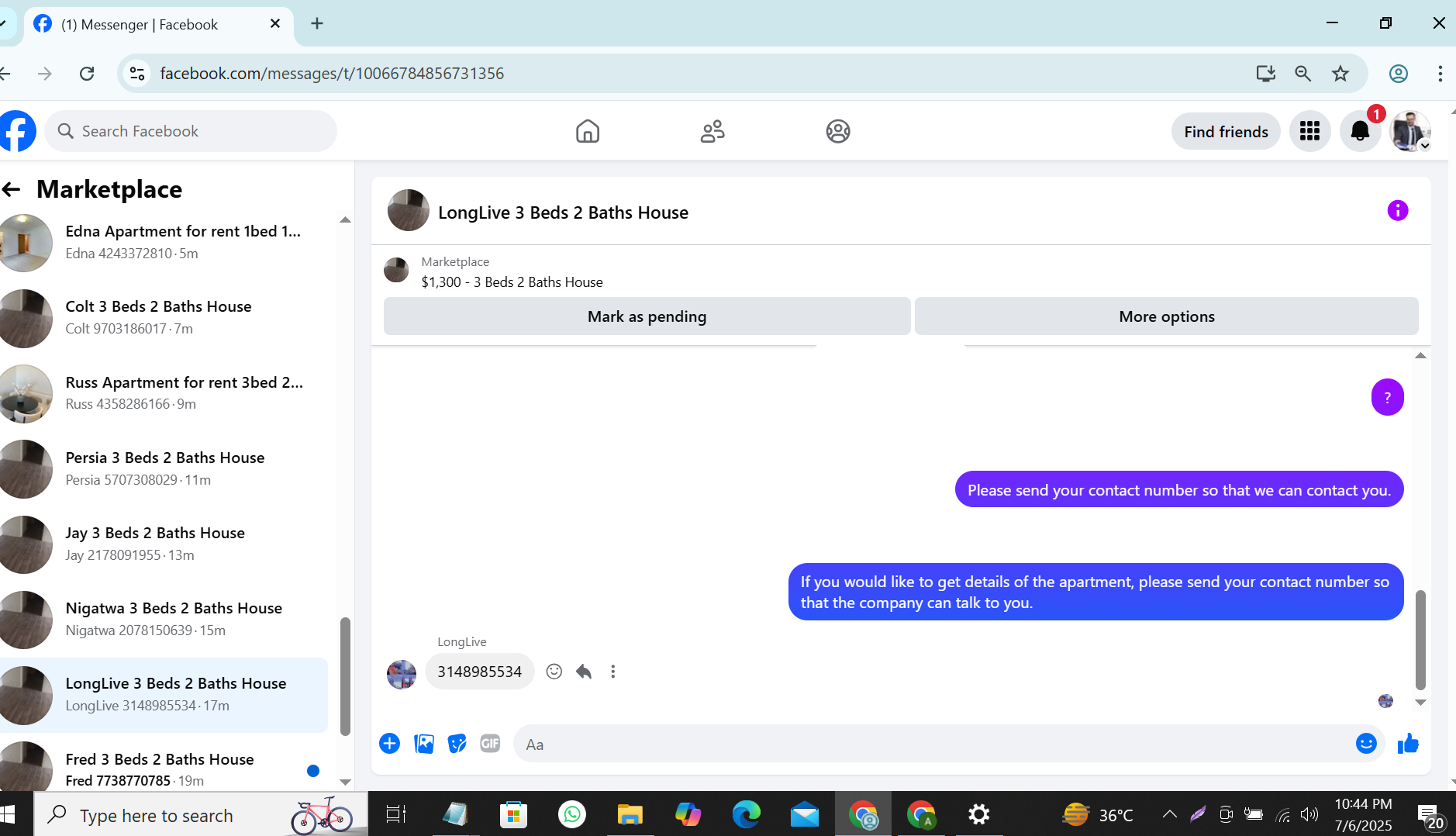Click the purple question mark message
Screen dimensions: 1456x836
[1387, 397]
